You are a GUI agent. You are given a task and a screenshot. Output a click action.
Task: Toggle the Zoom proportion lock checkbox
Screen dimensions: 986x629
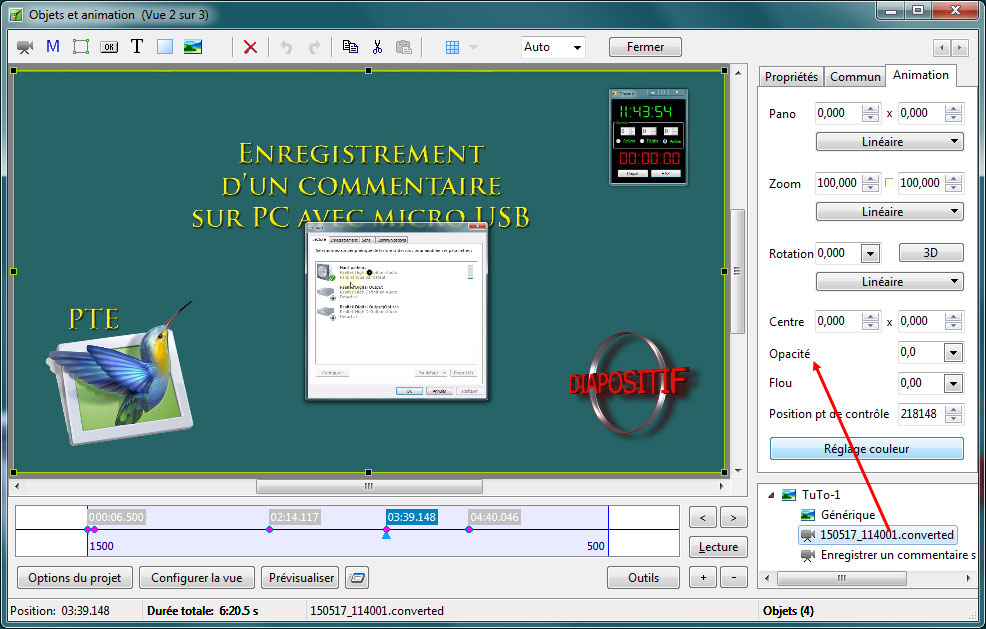(889, 183)
